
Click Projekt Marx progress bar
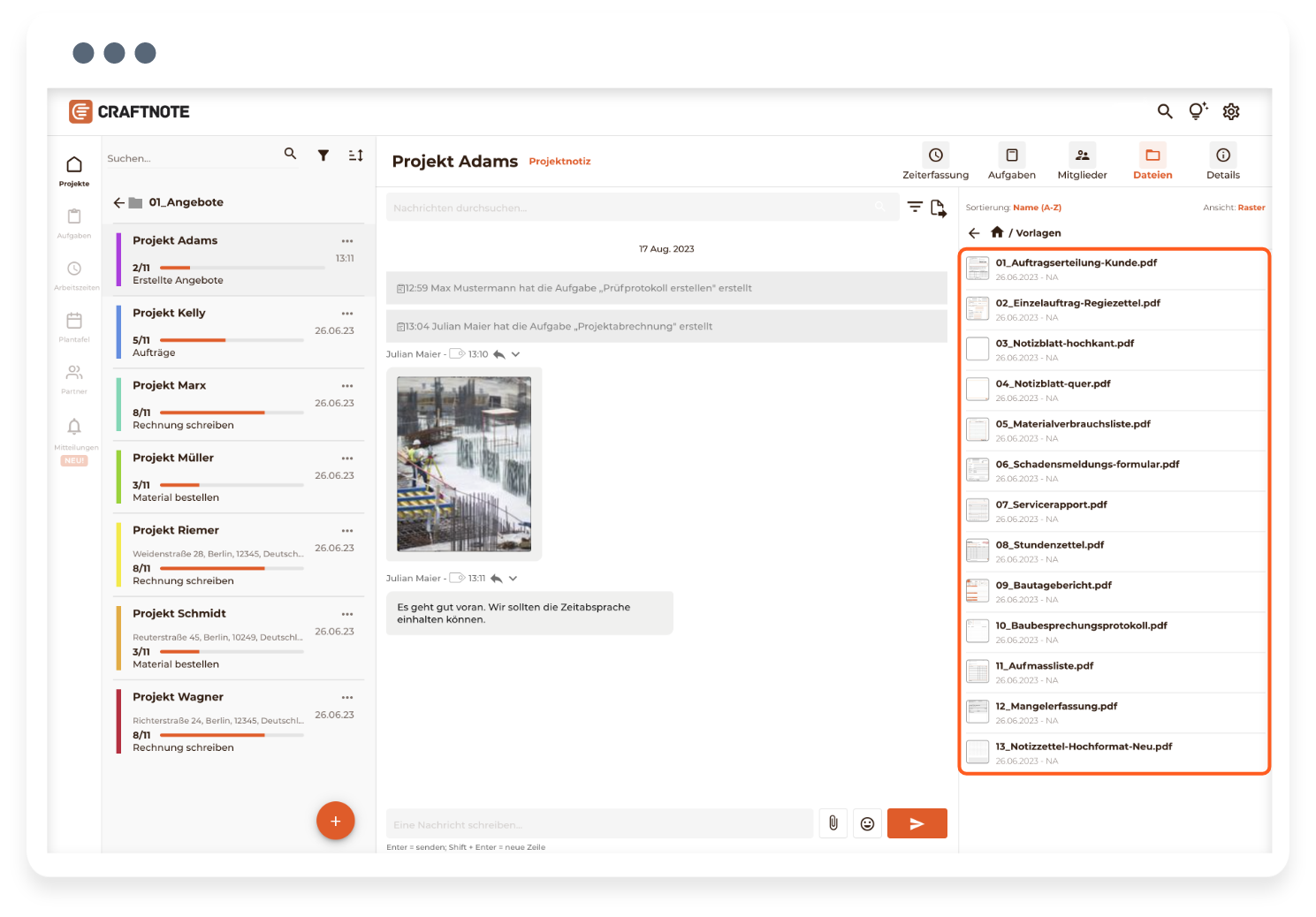click(x=231, y=413)
